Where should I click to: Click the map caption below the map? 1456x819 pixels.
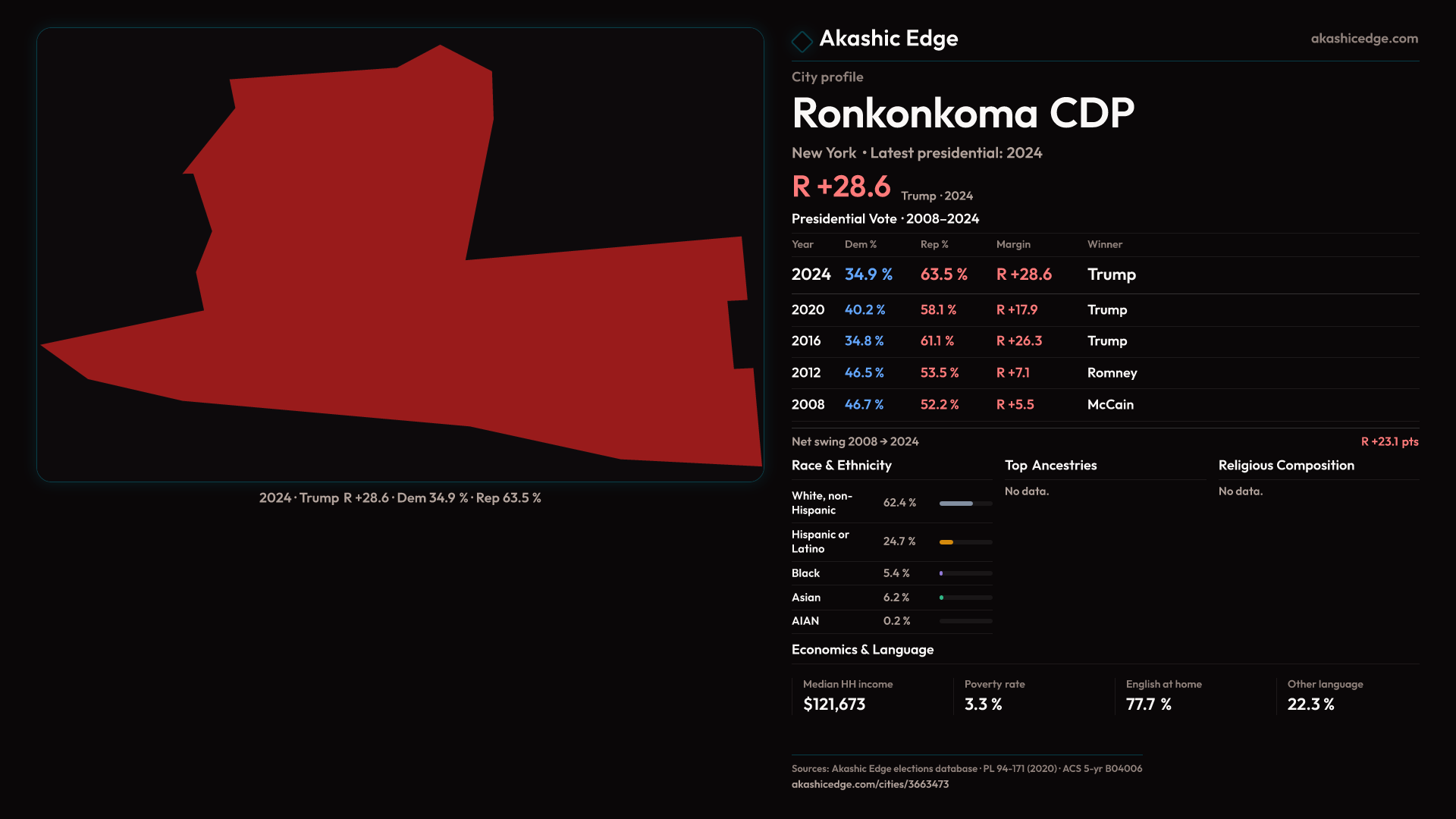(400, 498)
